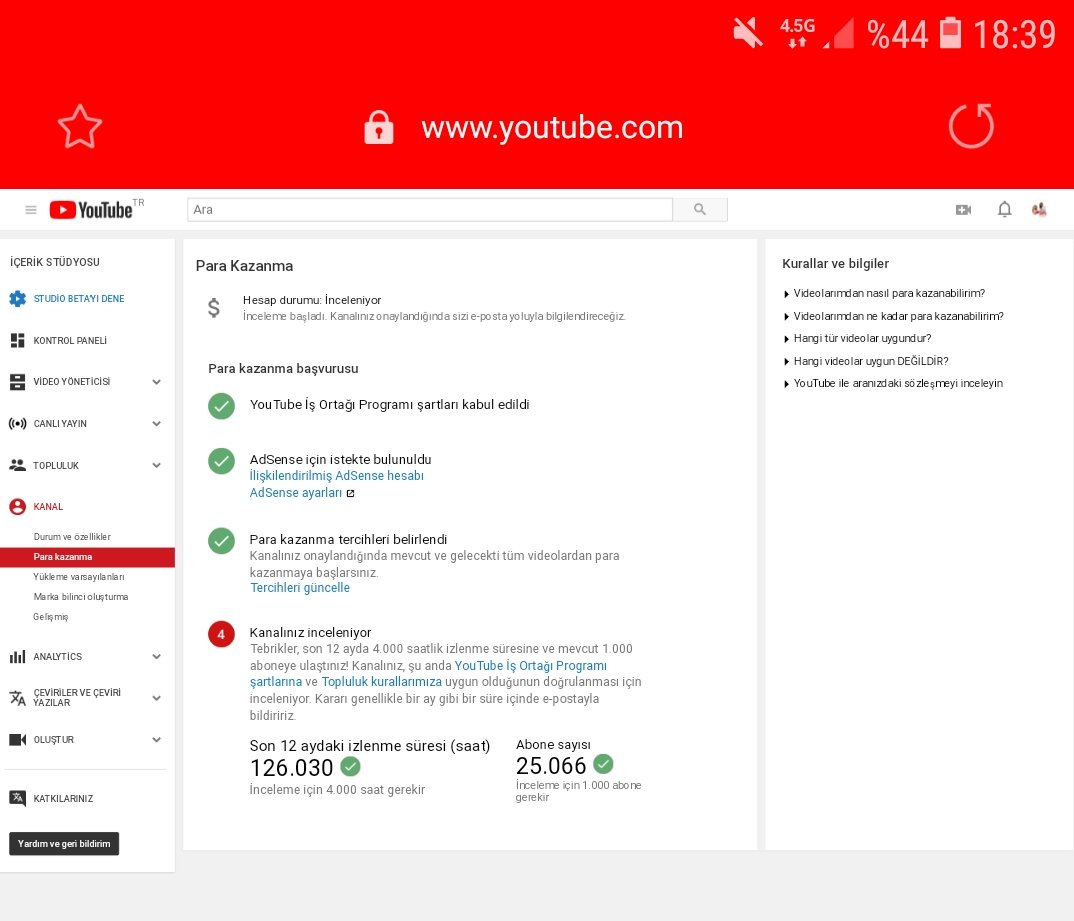The image size is (1074, 921).
Task: Tap the secure padlock icon
Action: (x=379, y=127)
